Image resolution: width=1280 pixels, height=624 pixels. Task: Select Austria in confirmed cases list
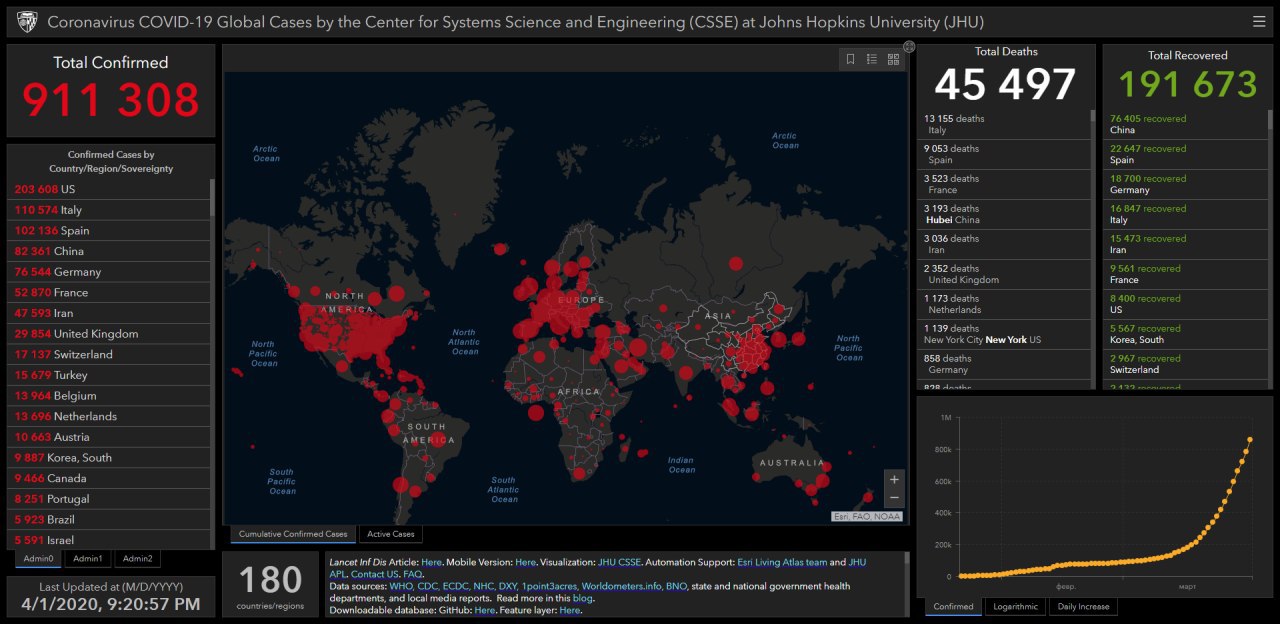click(x=110, y=437)
